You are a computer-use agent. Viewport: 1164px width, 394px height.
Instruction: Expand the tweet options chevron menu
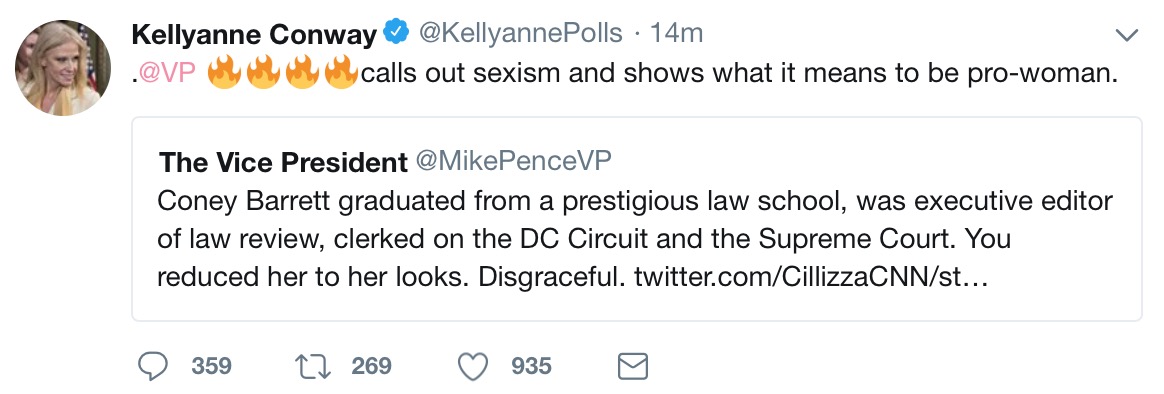(1127, 35)
